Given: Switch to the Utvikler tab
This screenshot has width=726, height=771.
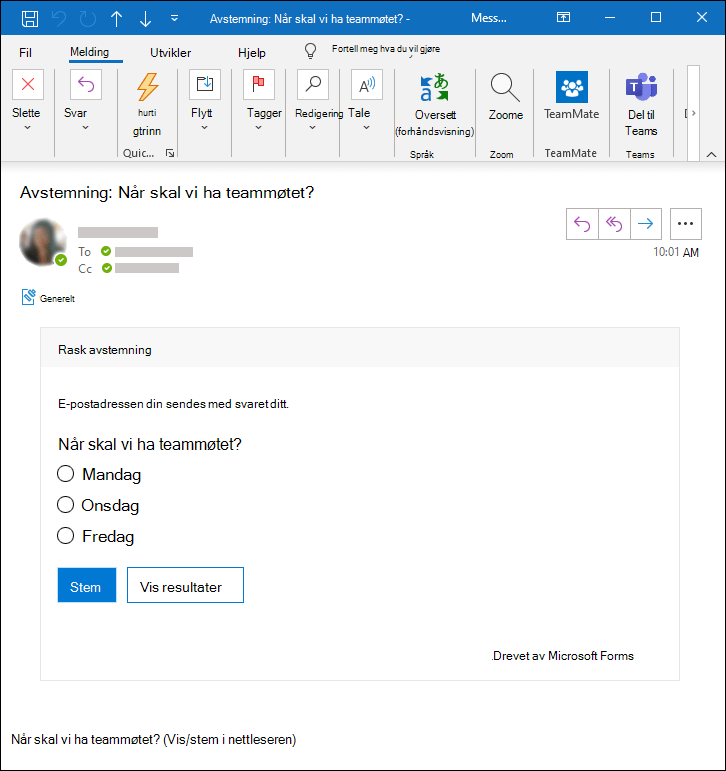Looking at the screenshot, I should coord(170,53).
